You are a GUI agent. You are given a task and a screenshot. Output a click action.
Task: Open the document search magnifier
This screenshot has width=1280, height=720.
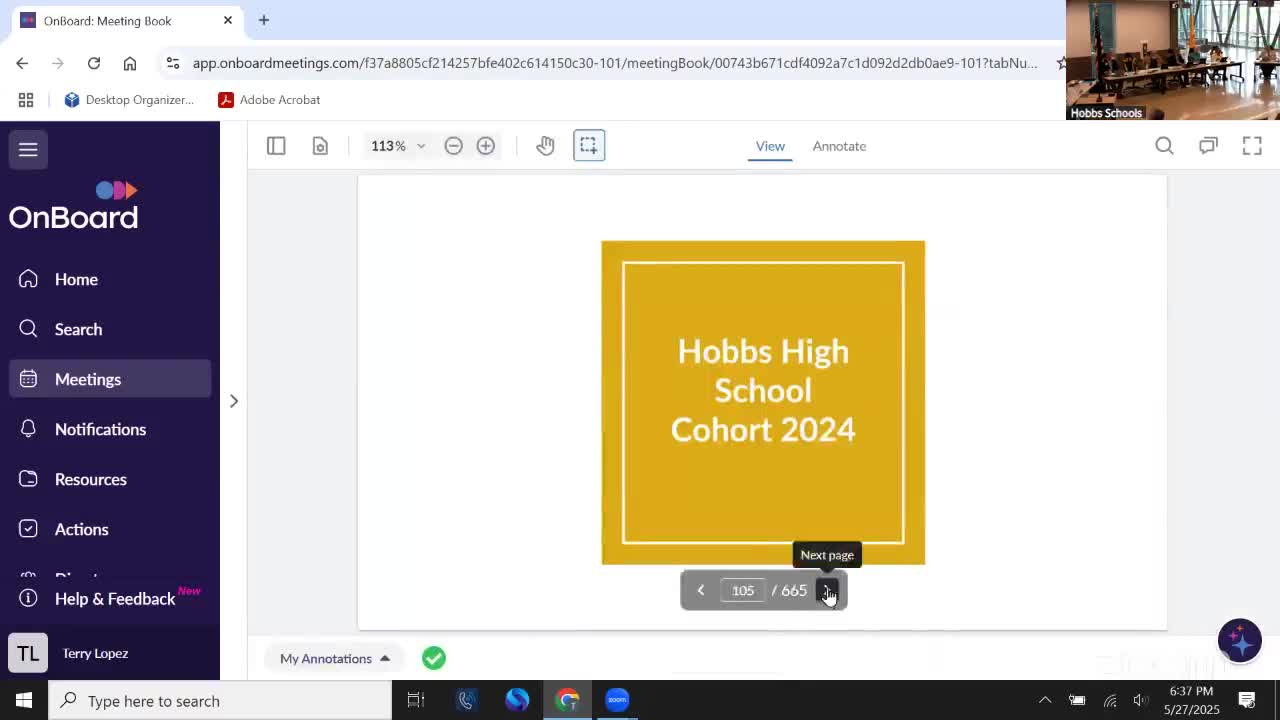coord(1164,146)
